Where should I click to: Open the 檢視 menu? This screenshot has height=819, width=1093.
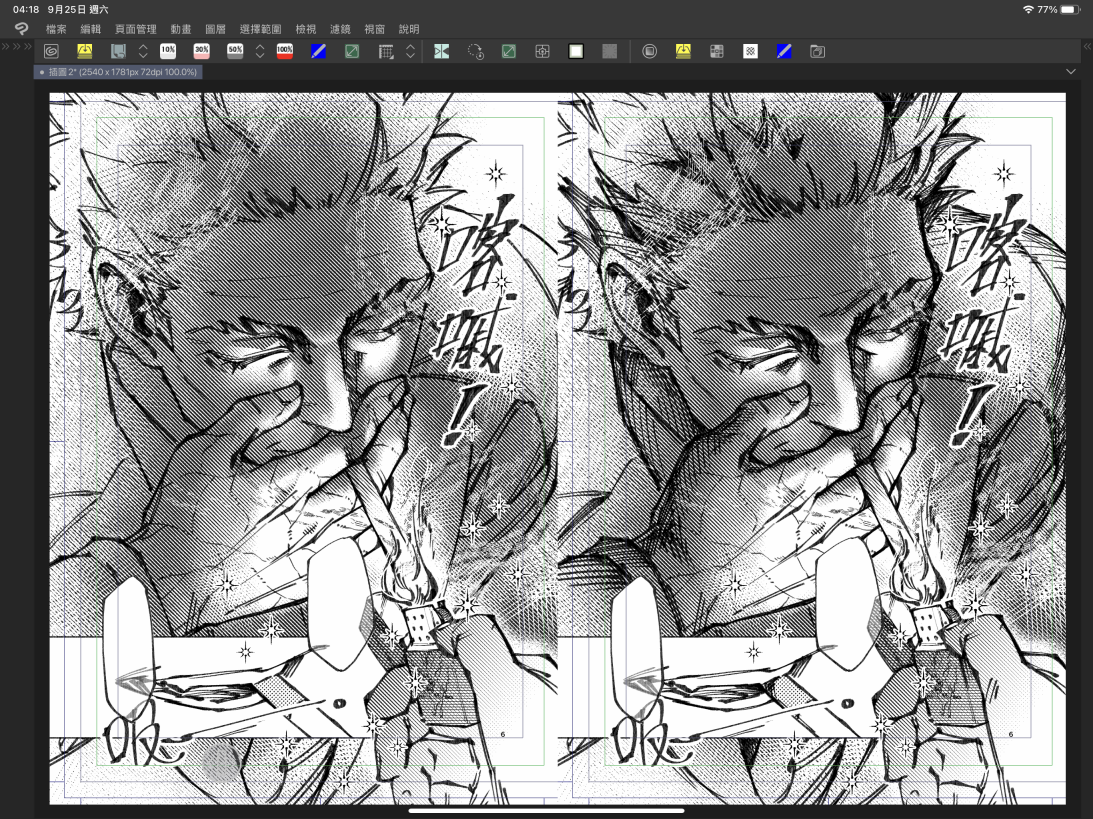tap(306, 29)
